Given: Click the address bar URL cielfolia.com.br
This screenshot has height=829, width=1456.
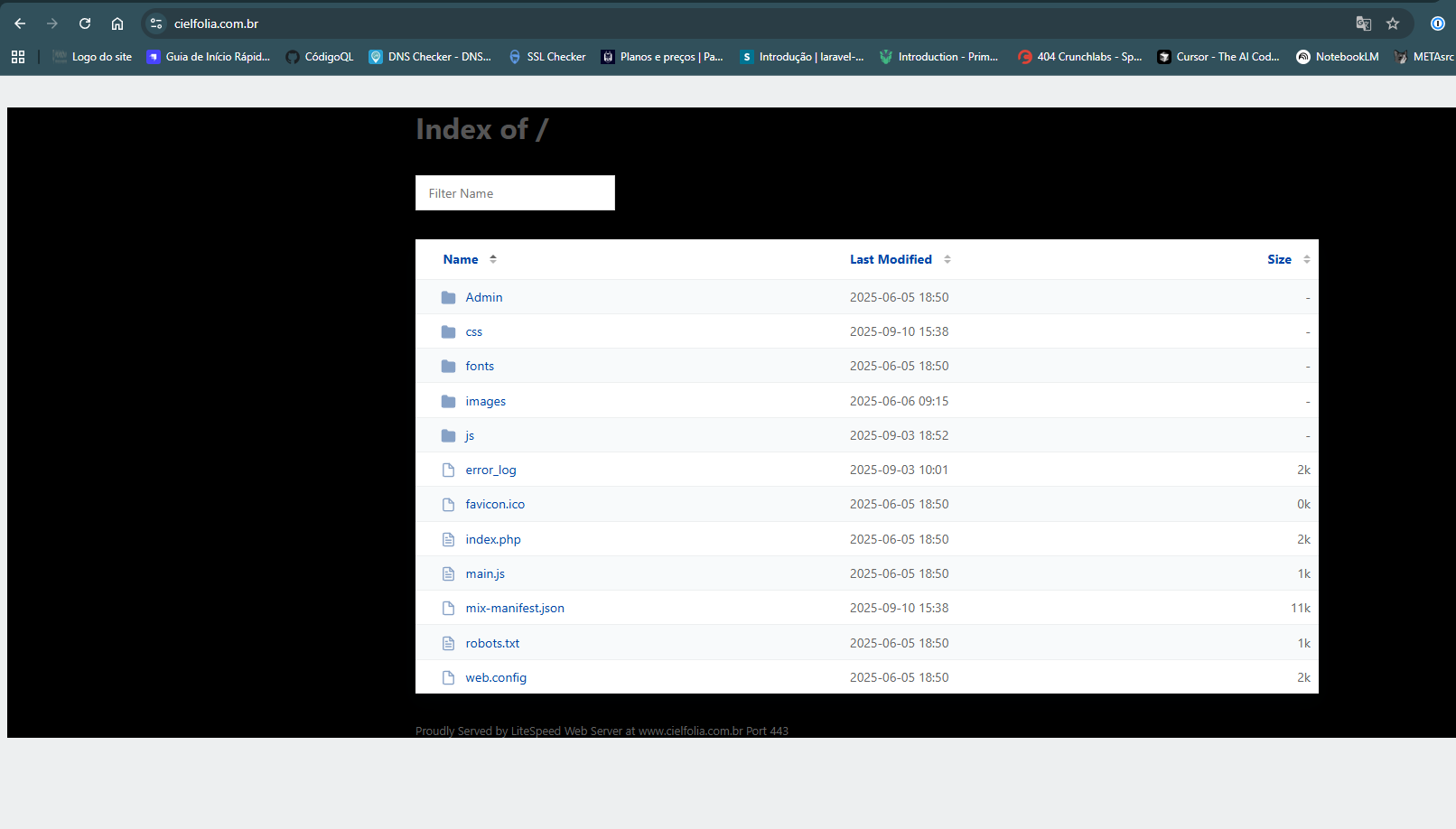Looking at the screenshot, I should pos(216,23).
